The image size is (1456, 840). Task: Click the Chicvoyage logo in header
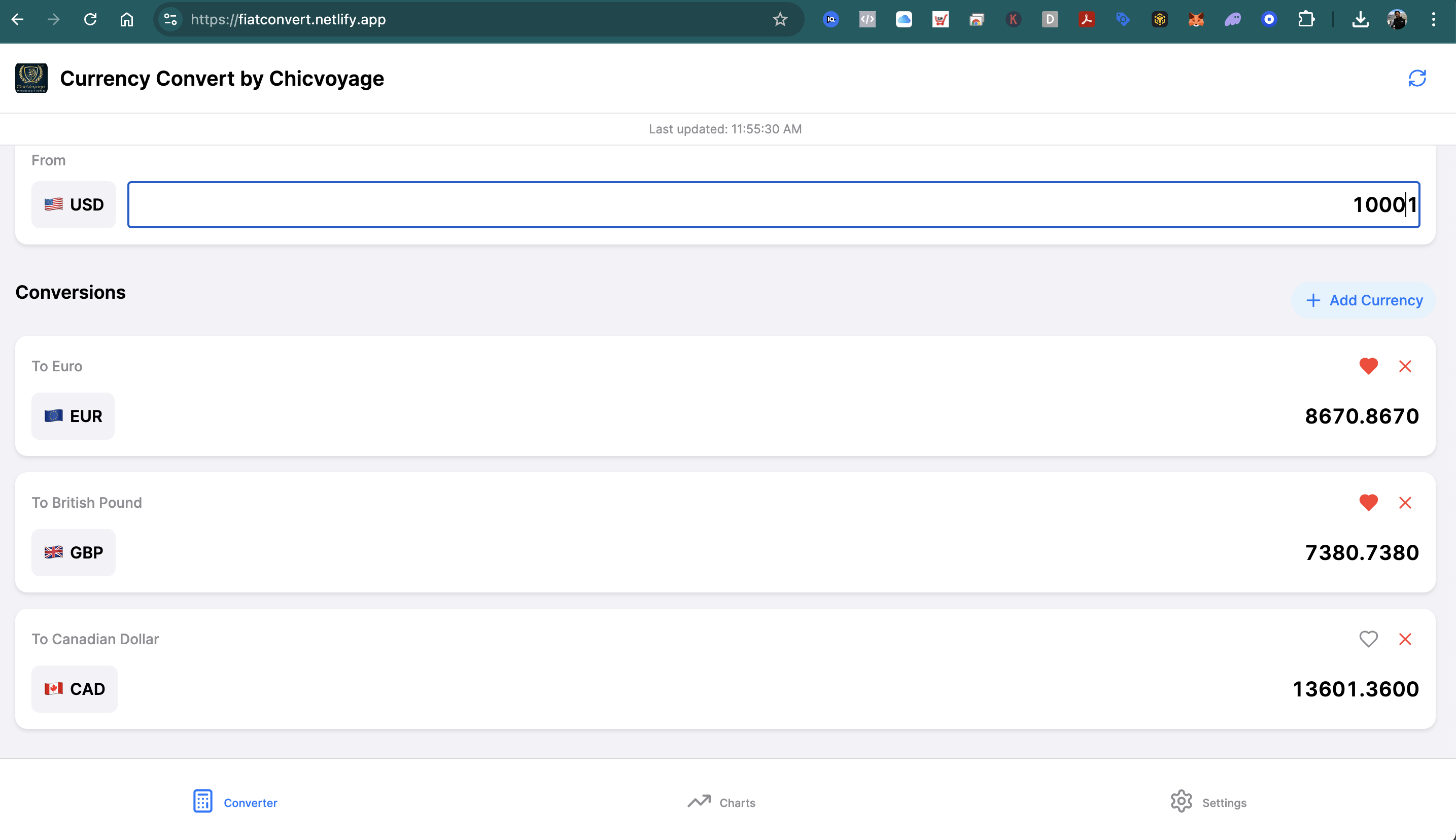point(31,79)
